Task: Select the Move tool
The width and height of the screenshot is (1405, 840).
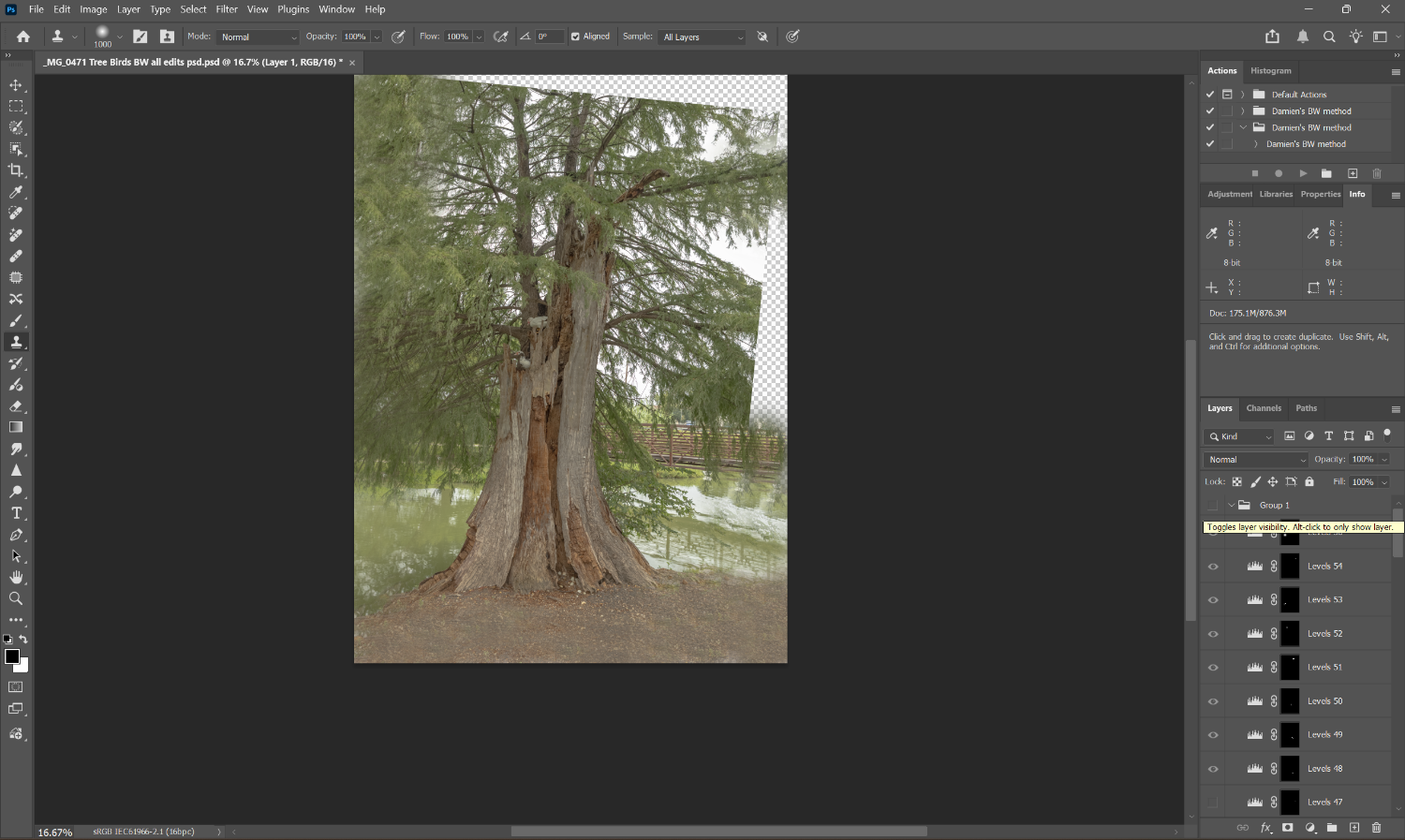Action: point(16,85)
